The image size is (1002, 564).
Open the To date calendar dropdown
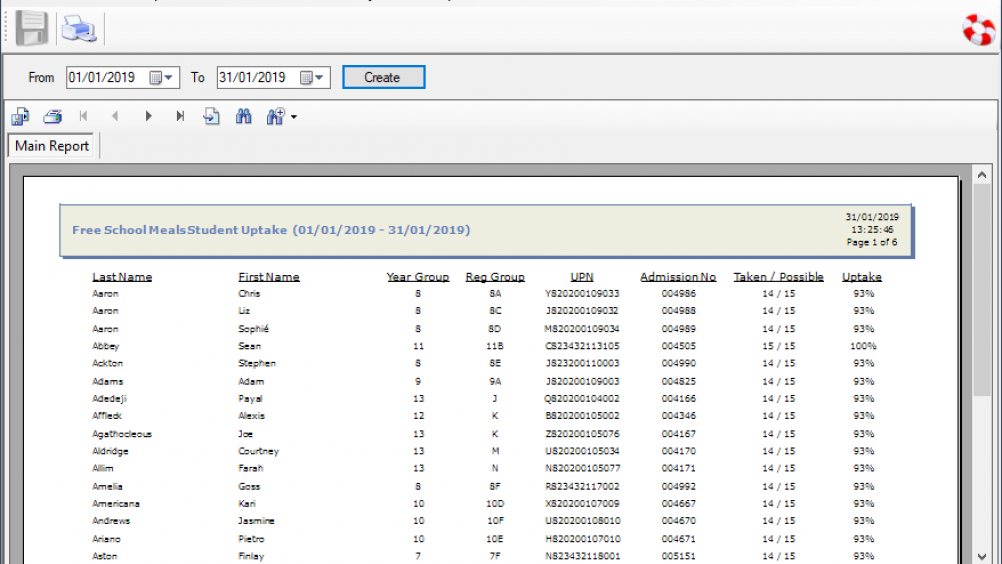click(x=313, y=78)
